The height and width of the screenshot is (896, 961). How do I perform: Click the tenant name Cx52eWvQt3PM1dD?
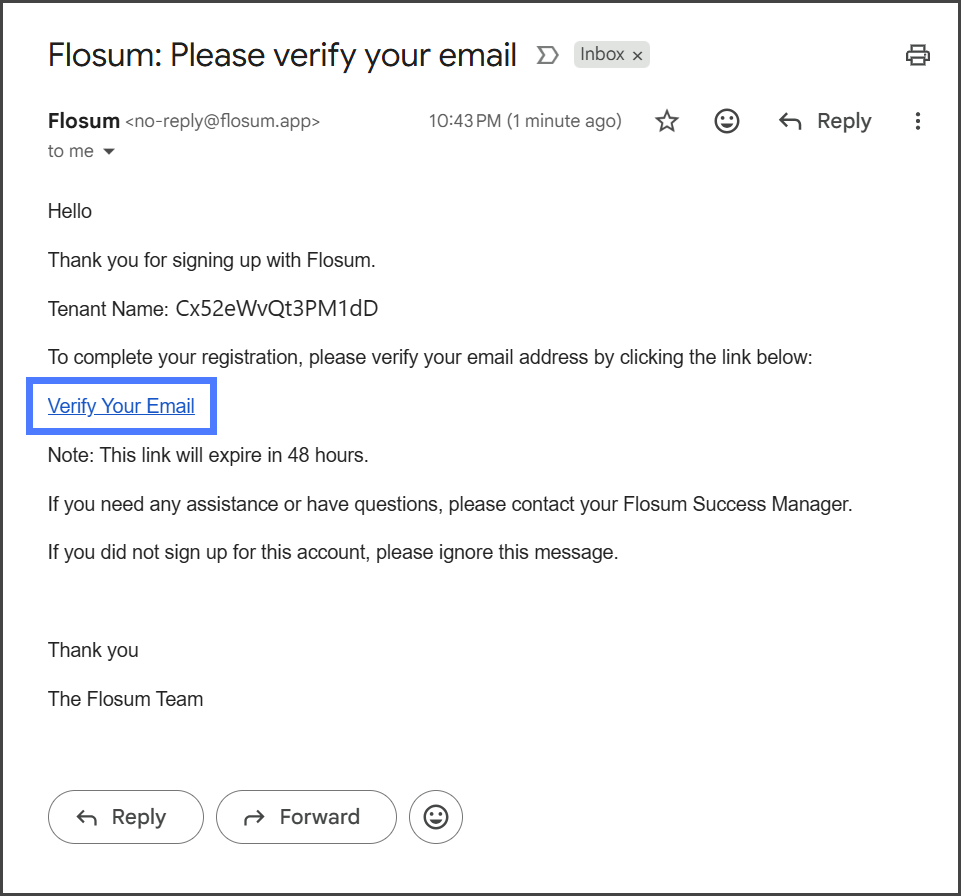tap(277, 309)
